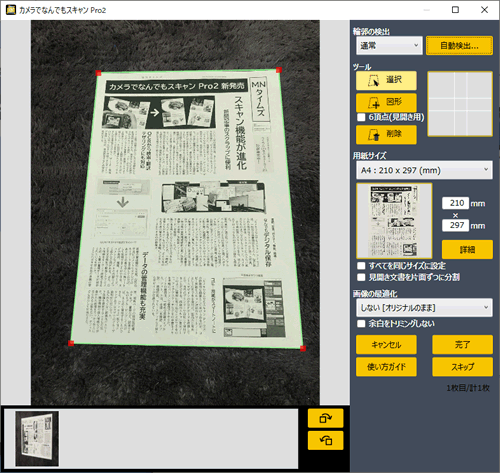Click the スキップ skip button

coord(462,367)
